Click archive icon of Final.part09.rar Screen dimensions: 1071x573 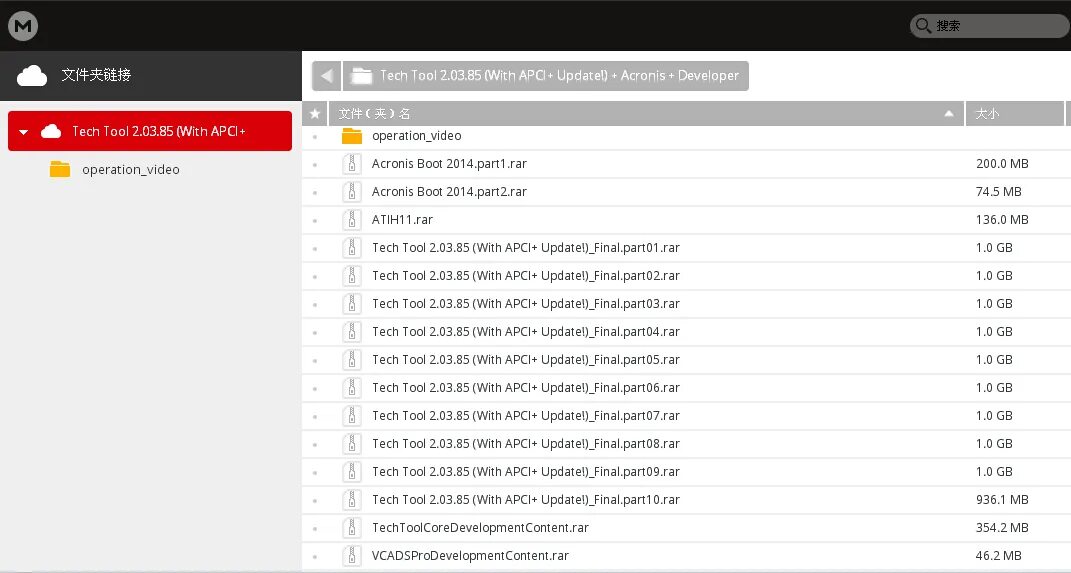point(352,472)
